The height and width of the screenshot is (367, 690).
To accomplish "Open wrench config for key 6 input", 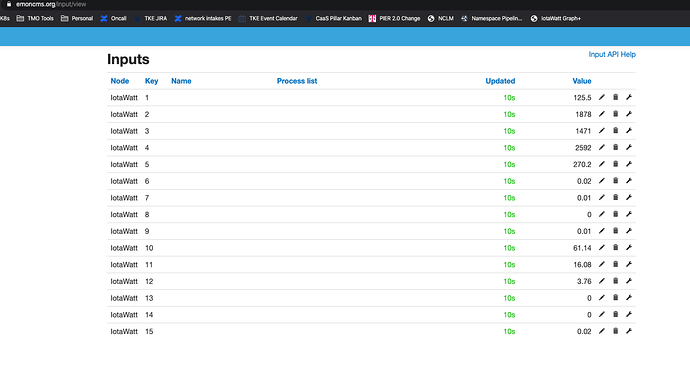I will (629, 181).
